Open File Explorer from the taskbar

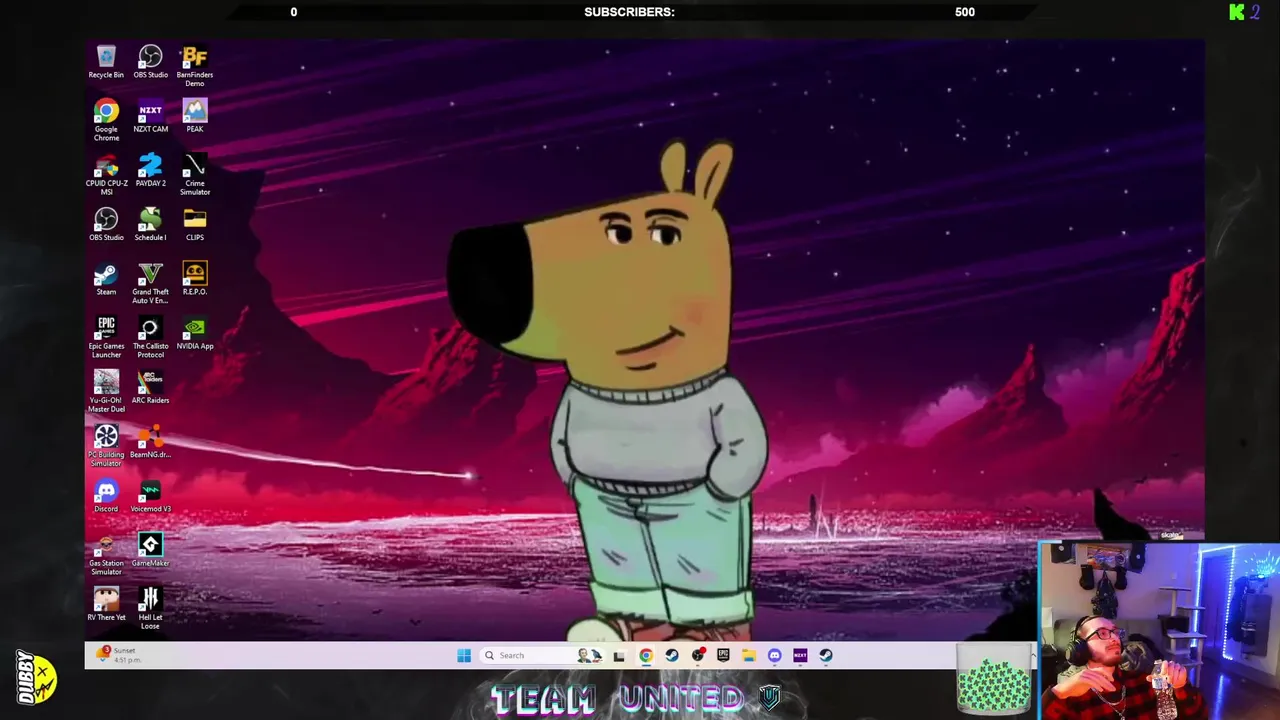[748, 656]
